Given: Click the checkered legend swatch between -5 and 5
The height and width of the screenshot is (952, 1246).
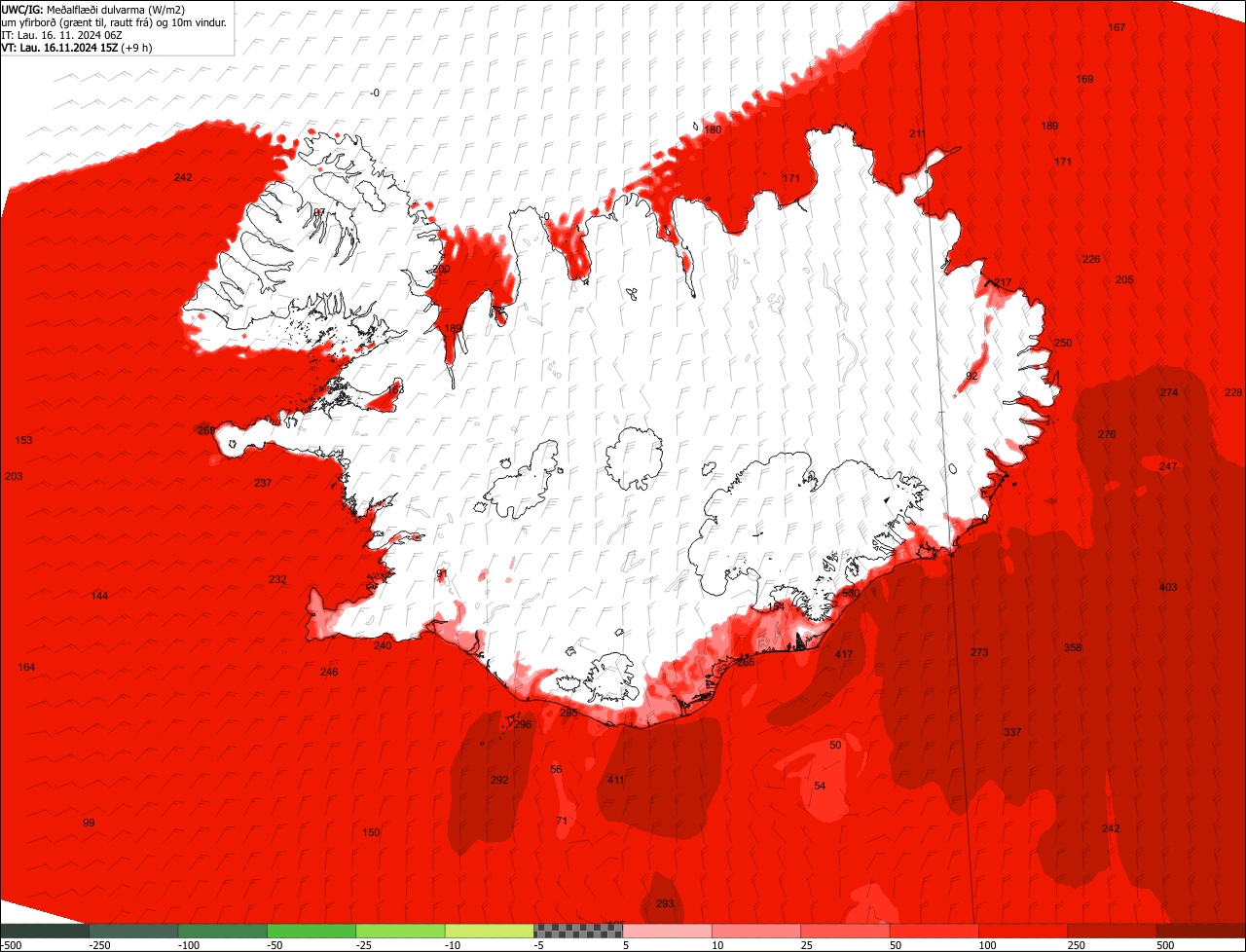Looking at the screenshot, I should (578, 931).
